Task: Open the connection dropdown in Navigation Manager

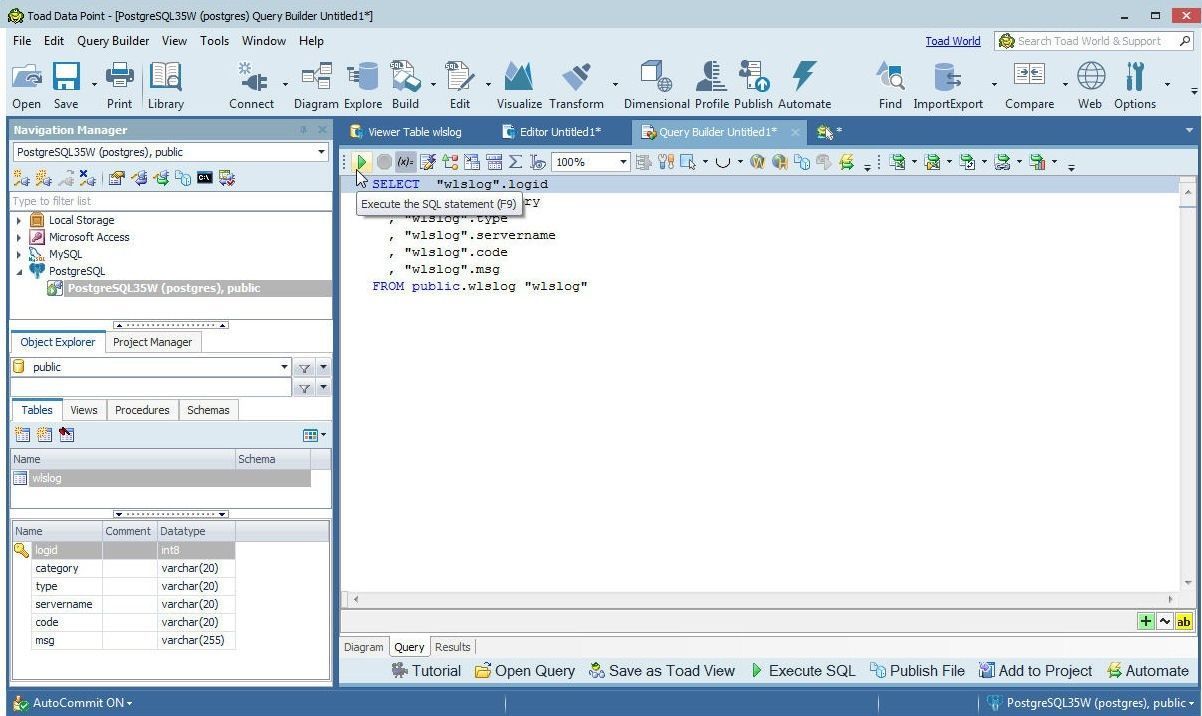Action: (x=321, y=152)
